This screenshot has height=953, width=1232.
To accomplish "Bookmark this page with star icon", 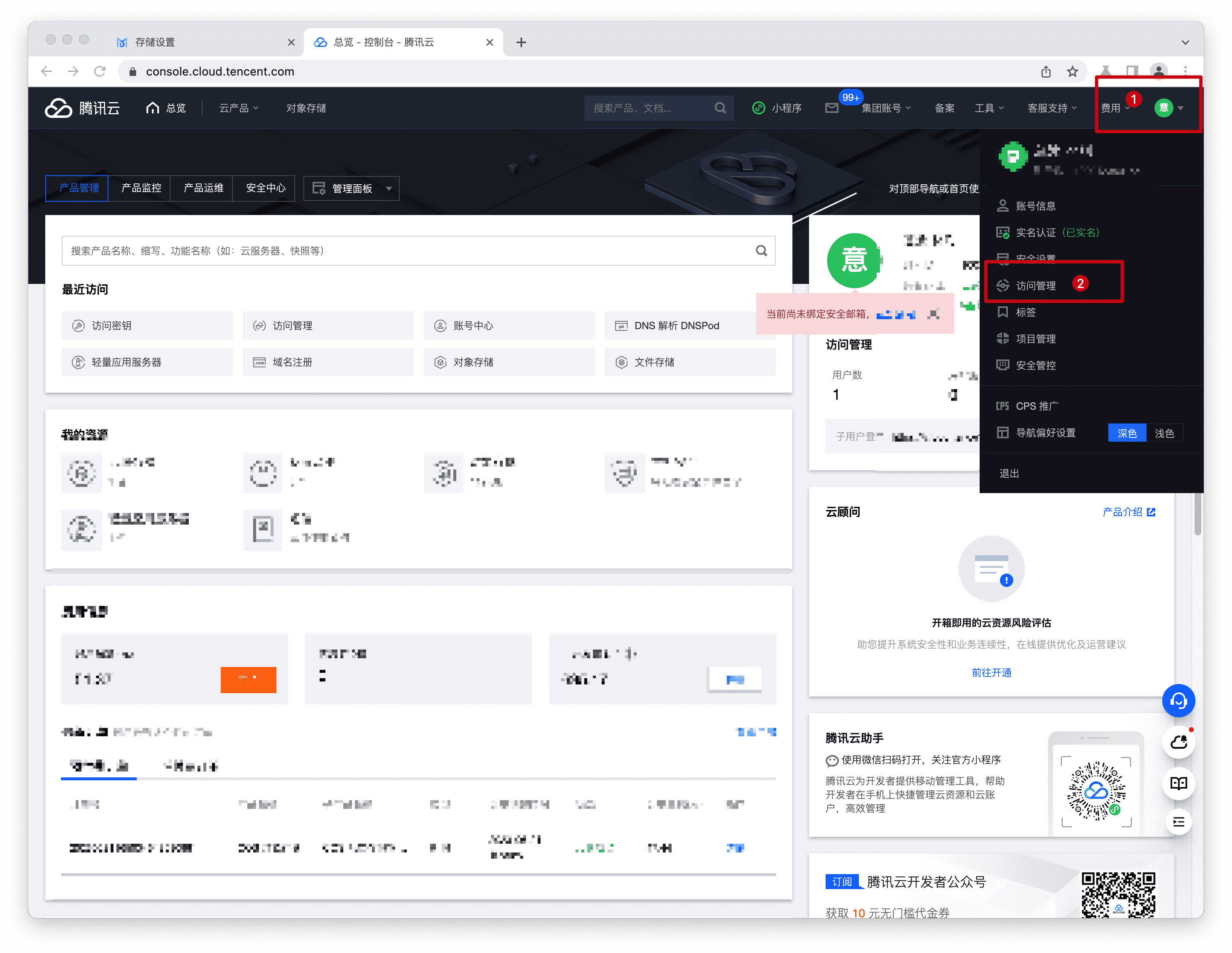I will 1072,72.
